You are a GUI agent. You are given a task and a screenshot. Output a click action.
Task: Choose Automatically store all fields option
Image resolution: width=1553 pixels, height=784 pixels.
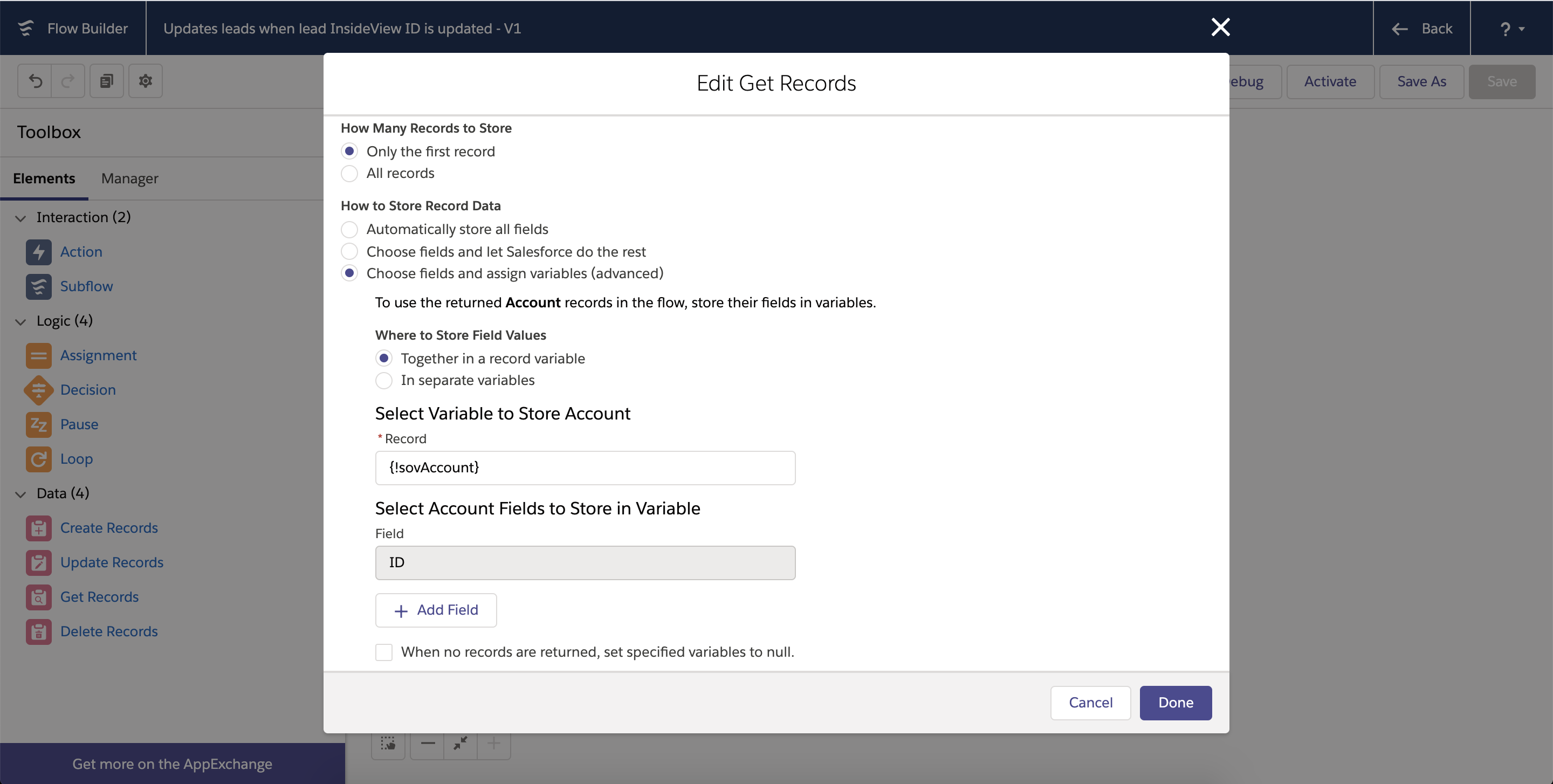tap(349, 230)
